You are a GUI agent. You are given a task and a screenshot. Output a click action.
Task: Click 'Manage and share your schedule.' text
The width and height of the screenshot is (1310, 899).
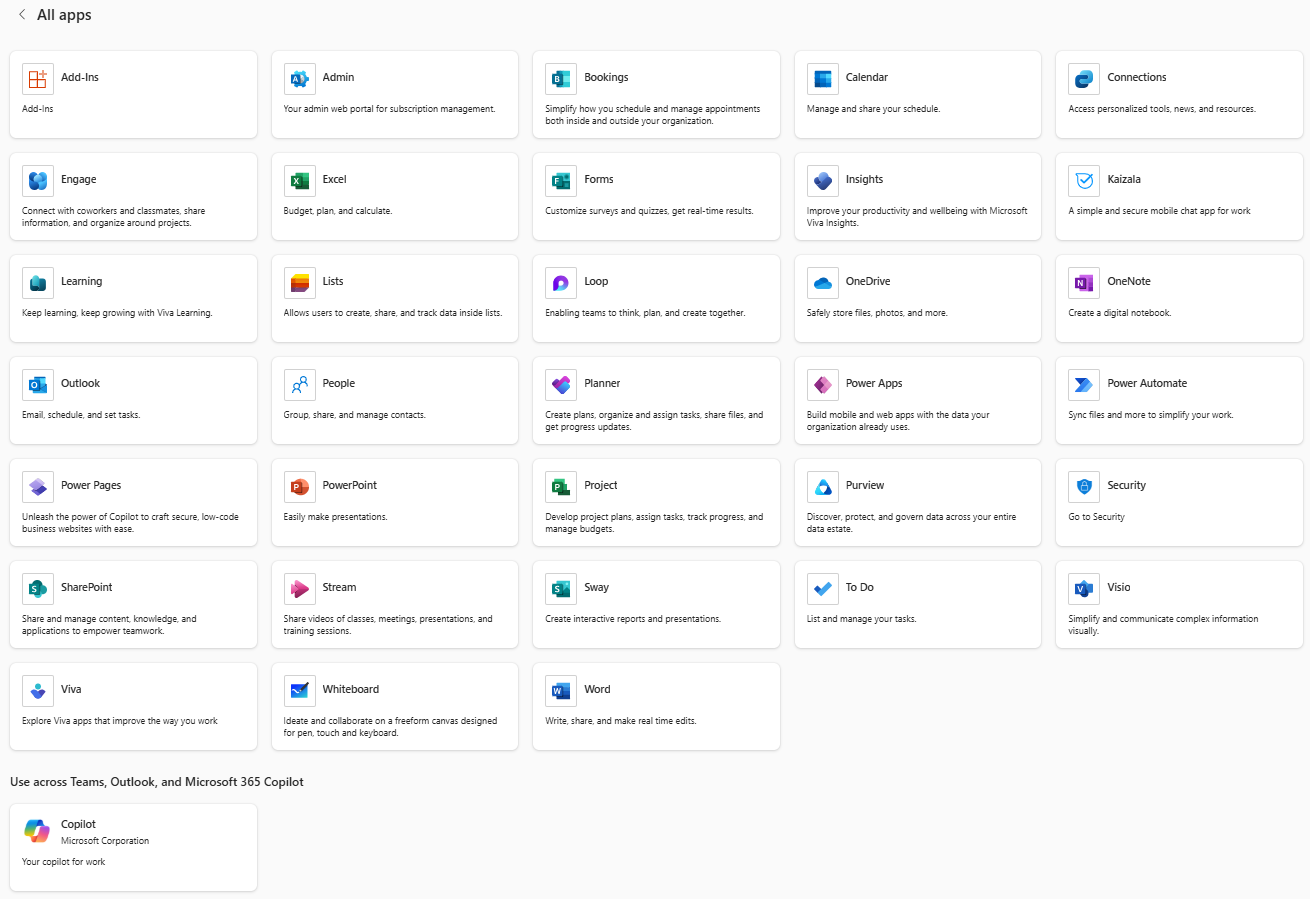[x=873, y=109]
